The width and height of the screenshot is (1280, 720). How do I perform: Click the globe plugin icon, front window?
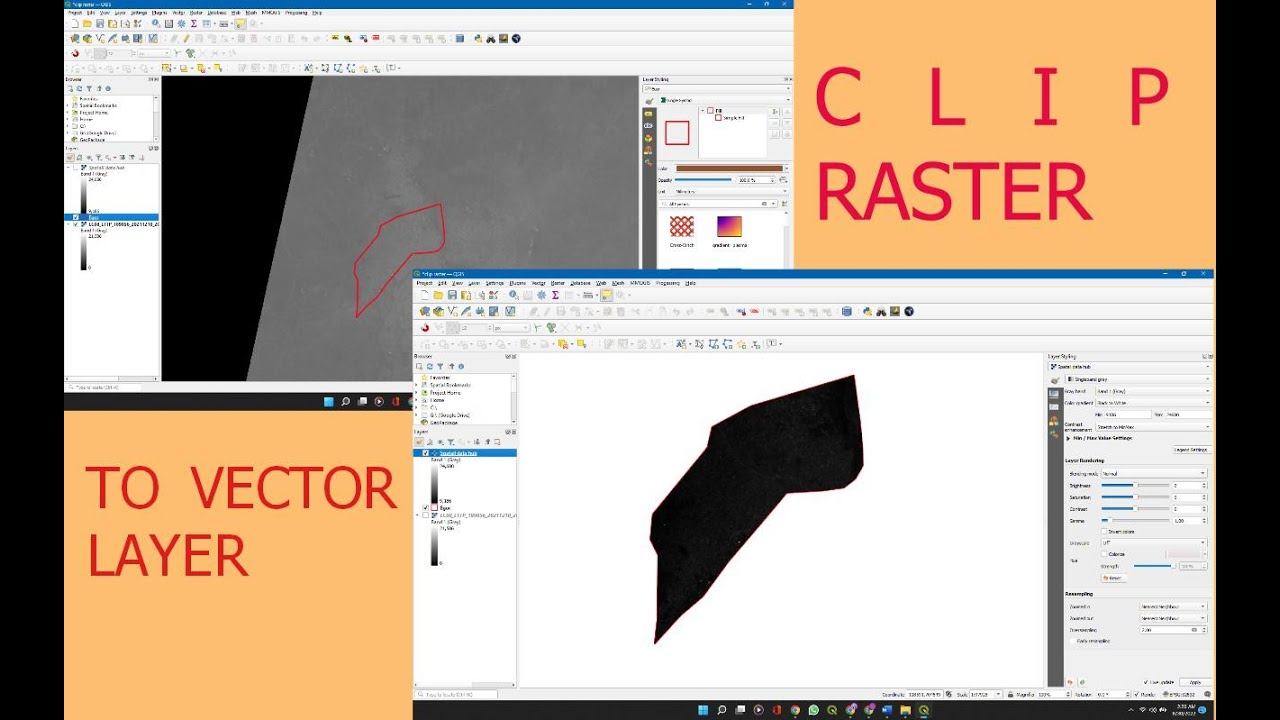coord(909,311)
